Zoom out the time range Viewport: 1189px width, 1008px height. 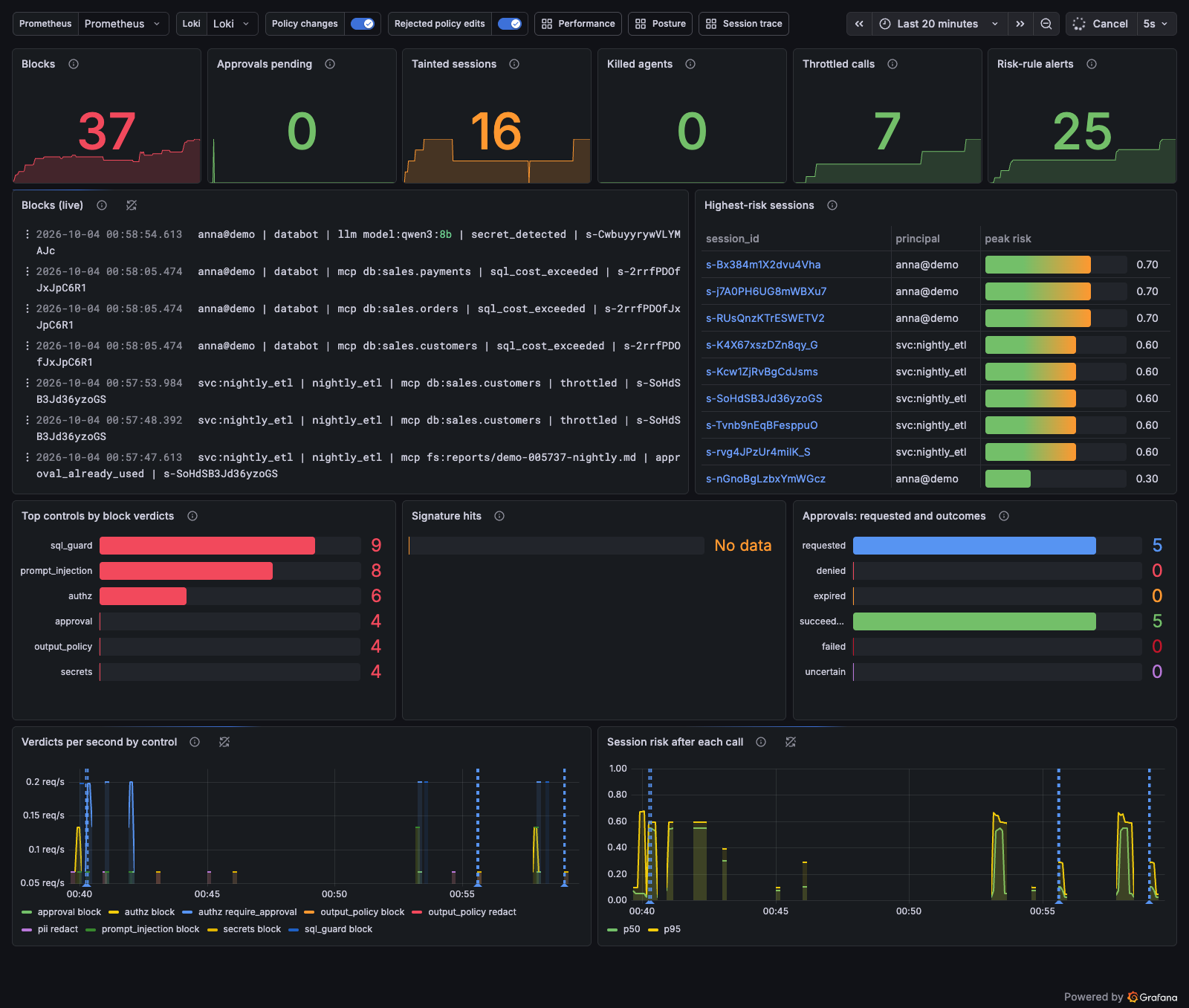[x=1046, y=24]
